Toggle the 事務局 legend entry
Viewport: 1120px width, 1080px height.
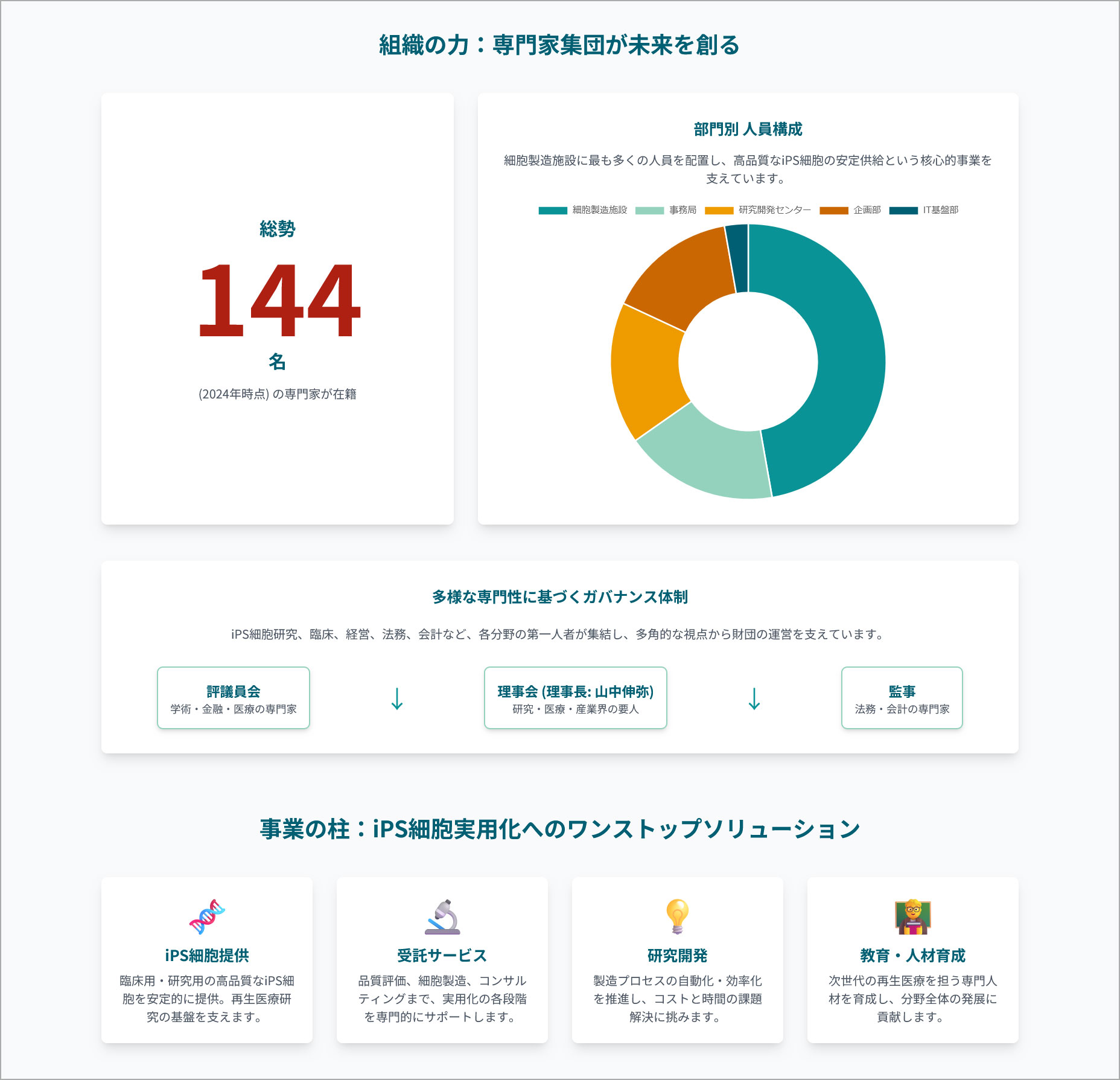[x=666, y=210]
